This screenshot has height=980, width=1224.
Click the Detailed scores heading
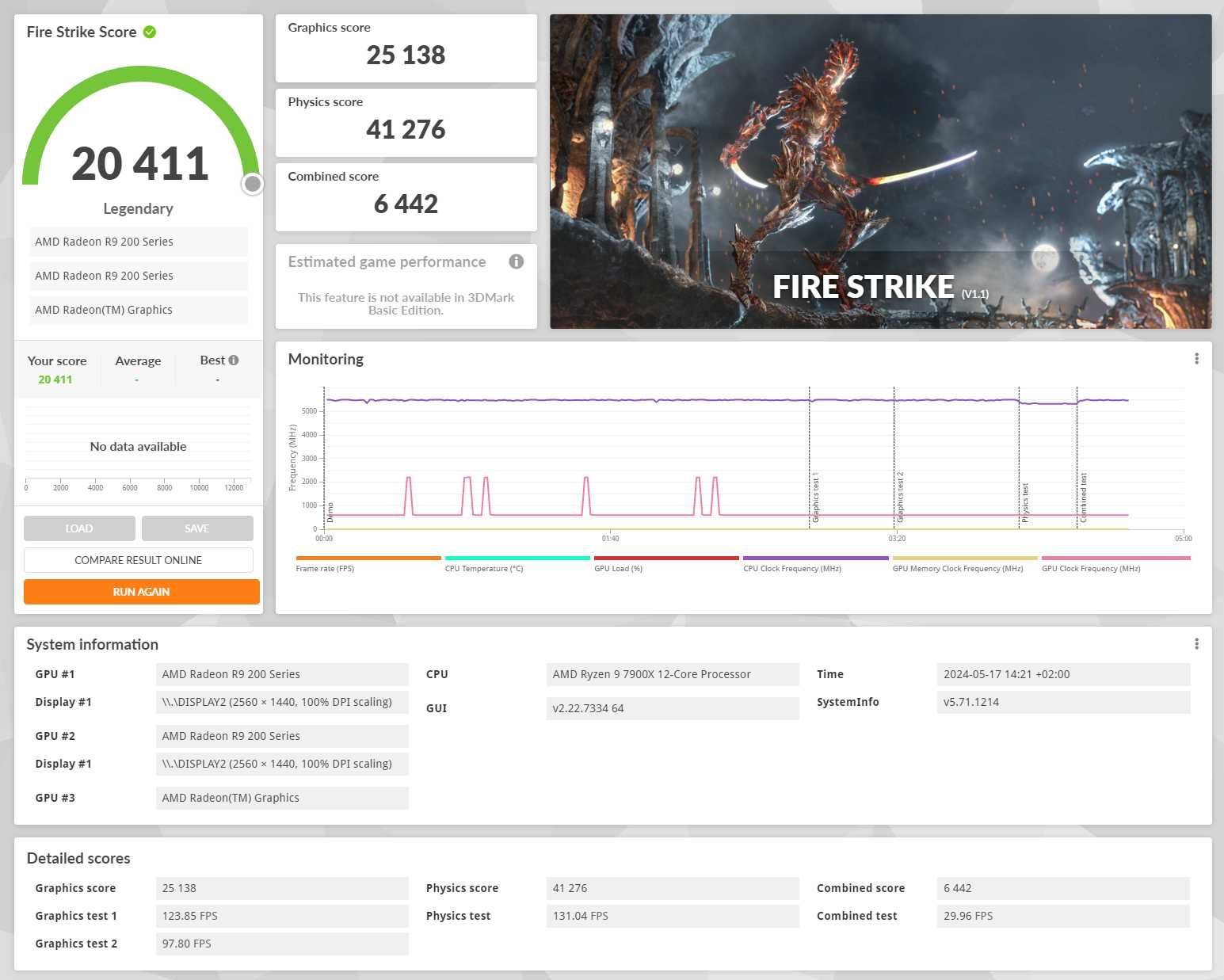pyautogui.click(x=78, y=858)
